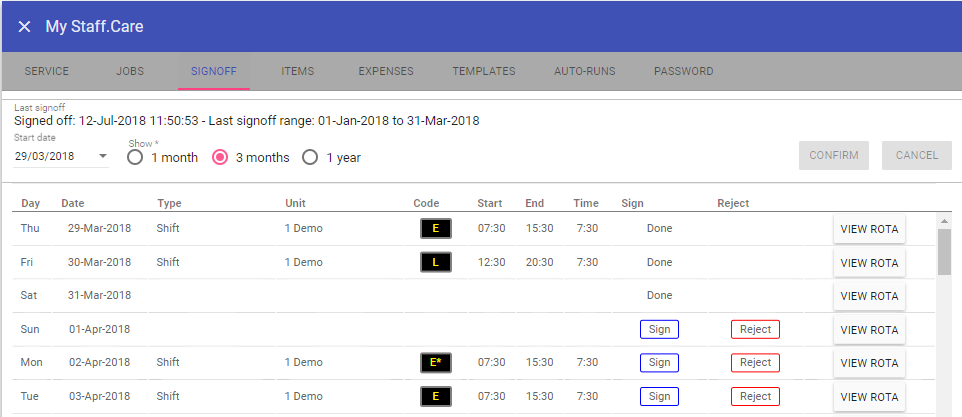Sign the Sunday 01-Apr-2018 entry
962x417 pixels.
click(659, 329)
